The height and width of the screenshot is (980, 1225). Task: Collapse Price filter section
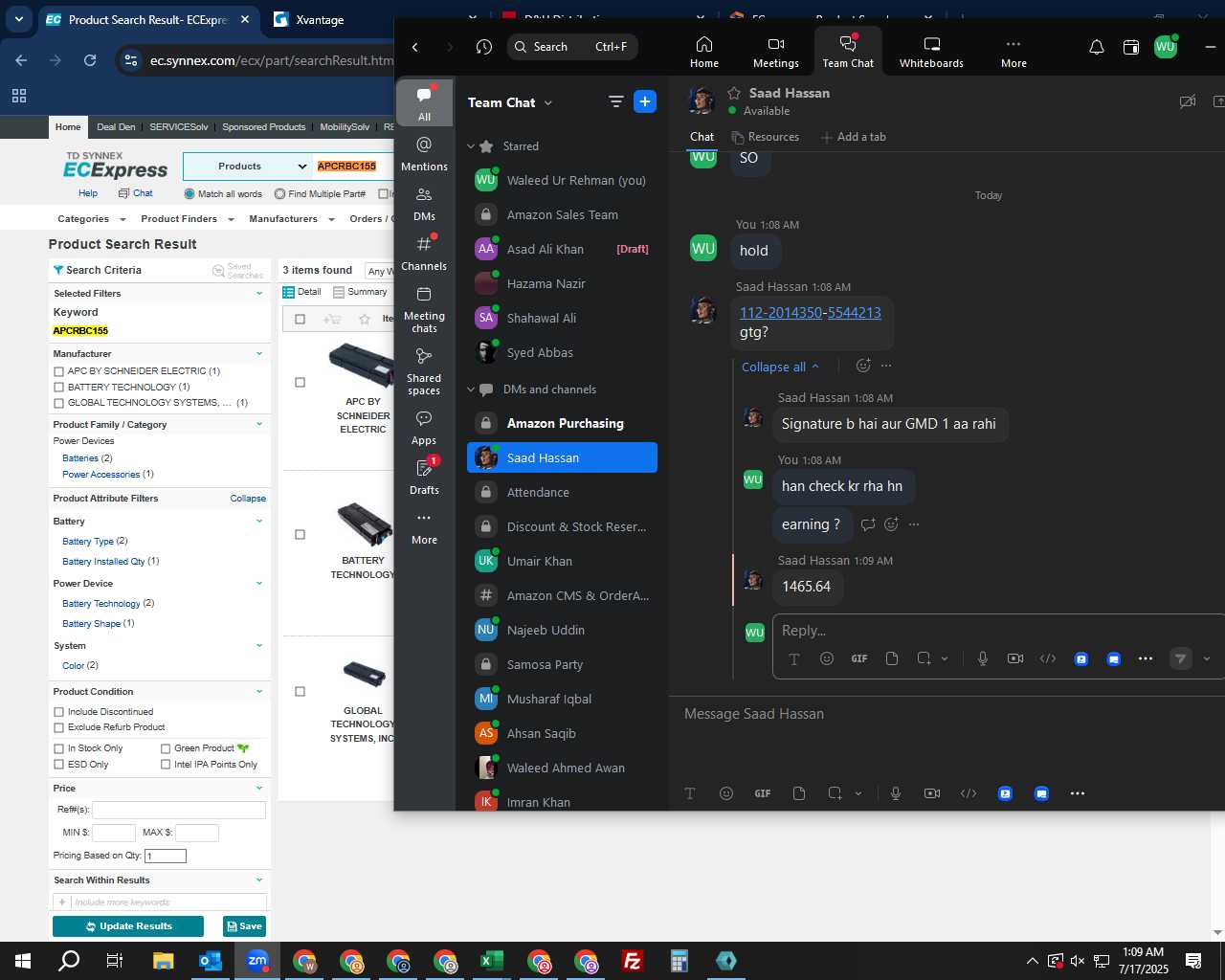[x=259, y=789]
